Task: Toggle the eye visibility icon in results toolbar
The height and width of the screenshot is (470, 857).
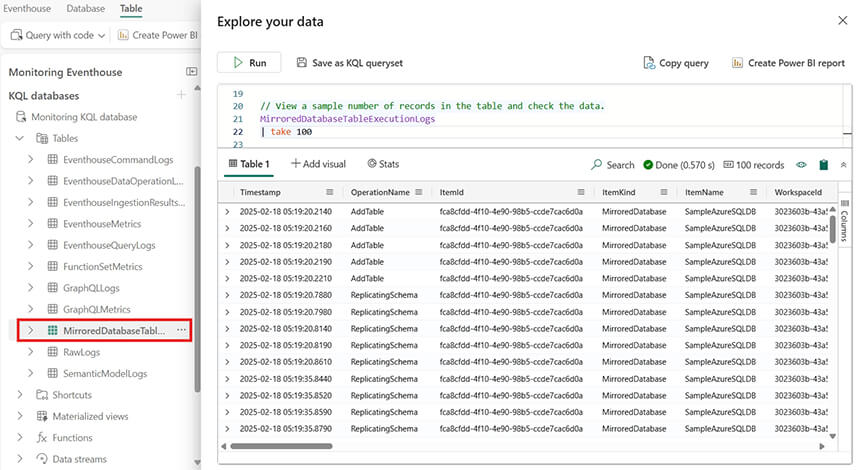Action: 801,164
